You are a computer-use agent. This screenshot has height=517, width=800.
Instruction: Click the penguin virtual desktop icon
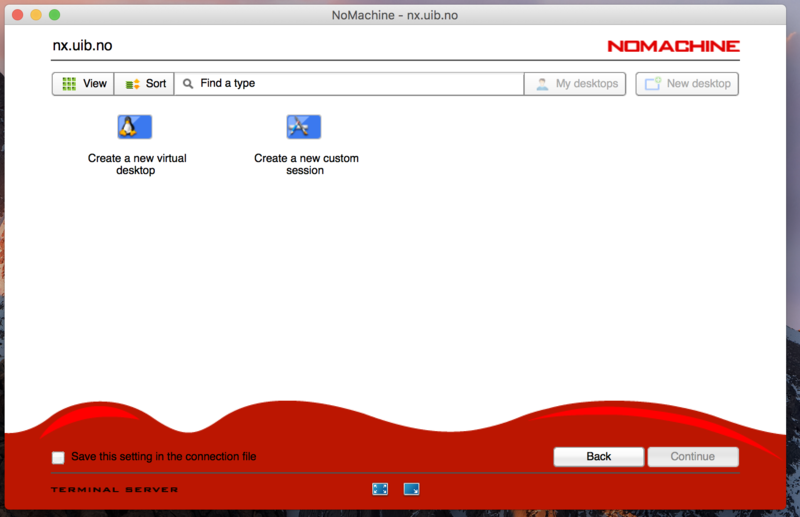tap(135, 127)
